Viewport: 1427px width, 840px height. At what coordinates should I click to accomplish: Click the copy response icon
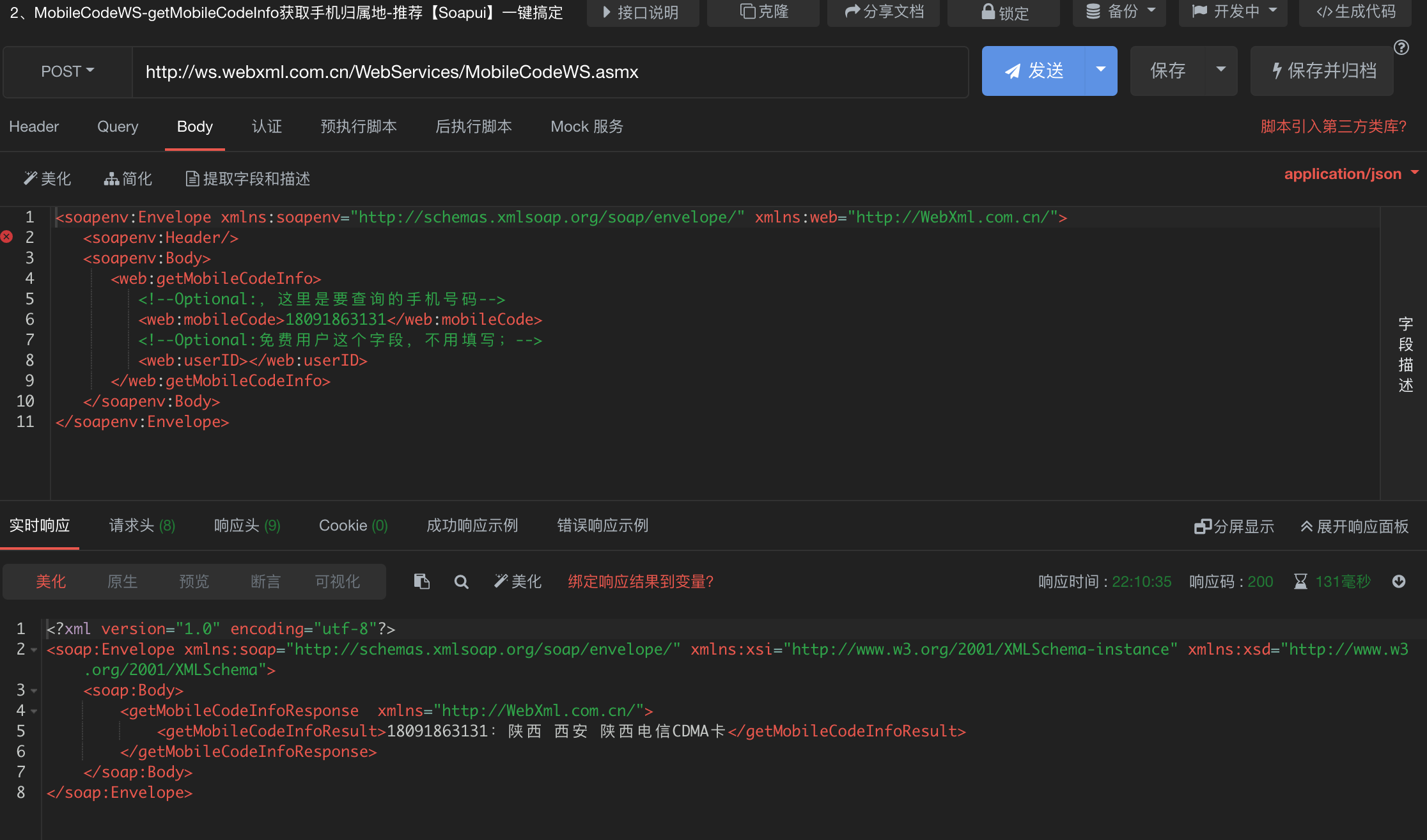[421, 581]
